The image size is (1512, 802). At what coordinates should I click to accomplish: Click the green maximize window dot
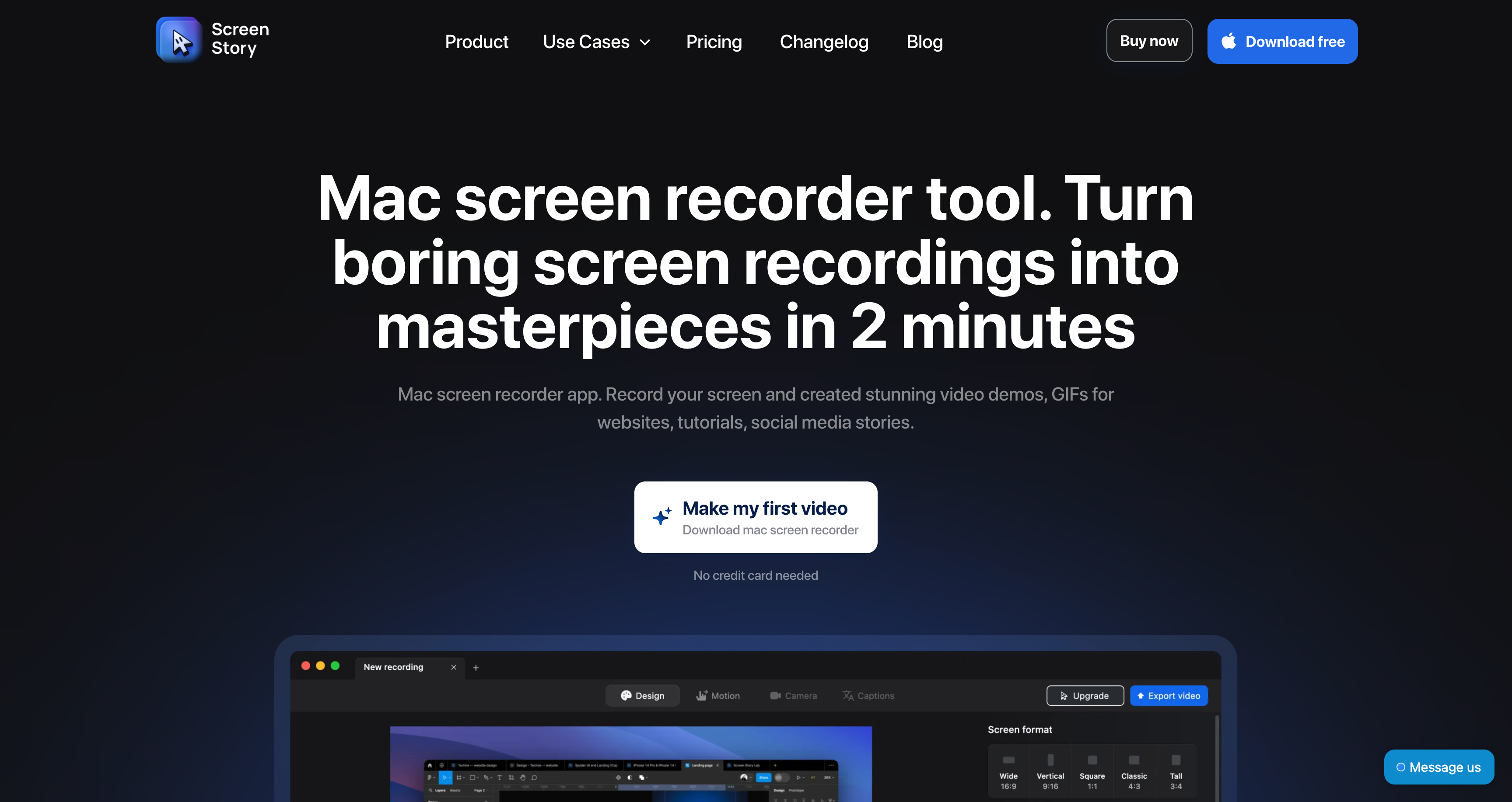335,666
